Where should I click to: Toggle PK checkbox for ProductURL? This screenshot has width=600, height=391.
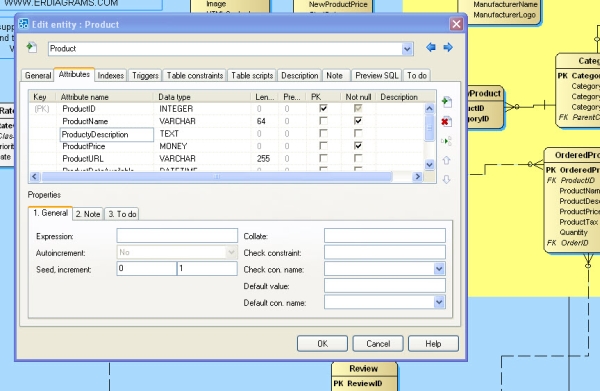pos(323,158)
